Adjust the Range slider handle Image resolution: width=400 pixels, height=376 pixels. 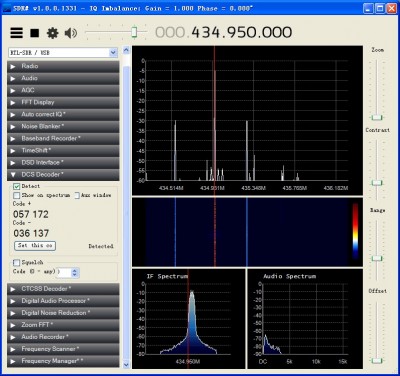pos(377,258)
